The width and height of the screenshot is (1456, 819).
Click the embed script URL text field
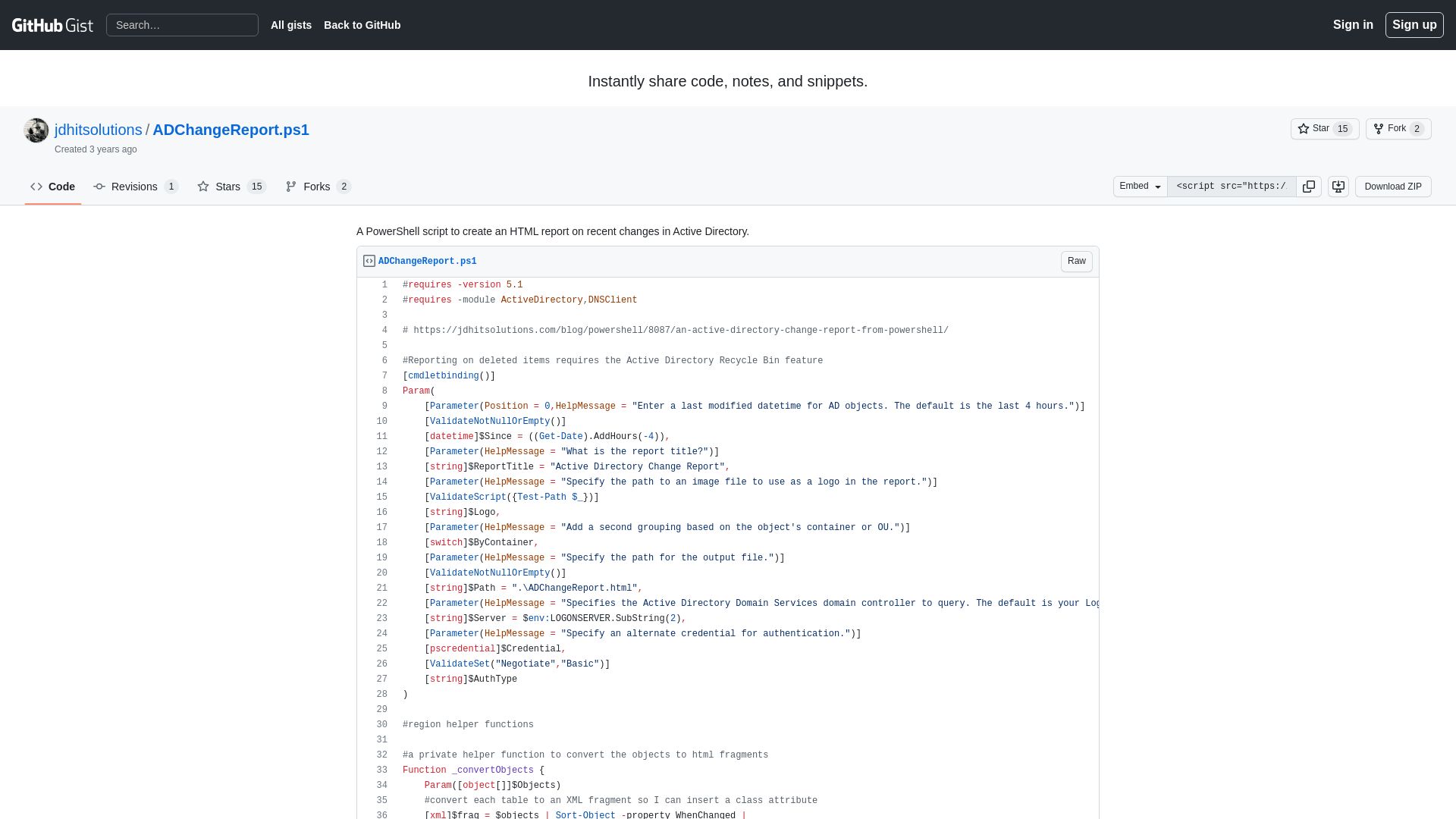(1232, 187)
